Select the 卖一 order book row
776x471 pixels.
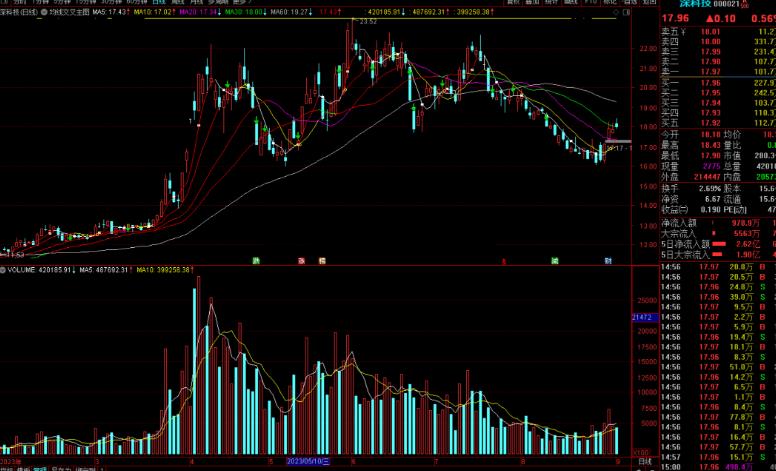[x=718, y=72]
